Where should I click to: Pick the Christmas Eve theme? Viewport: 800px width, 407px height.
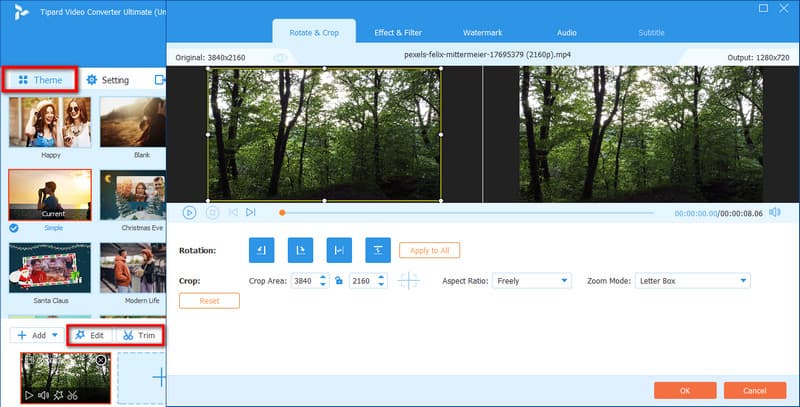tap(133, 195)
